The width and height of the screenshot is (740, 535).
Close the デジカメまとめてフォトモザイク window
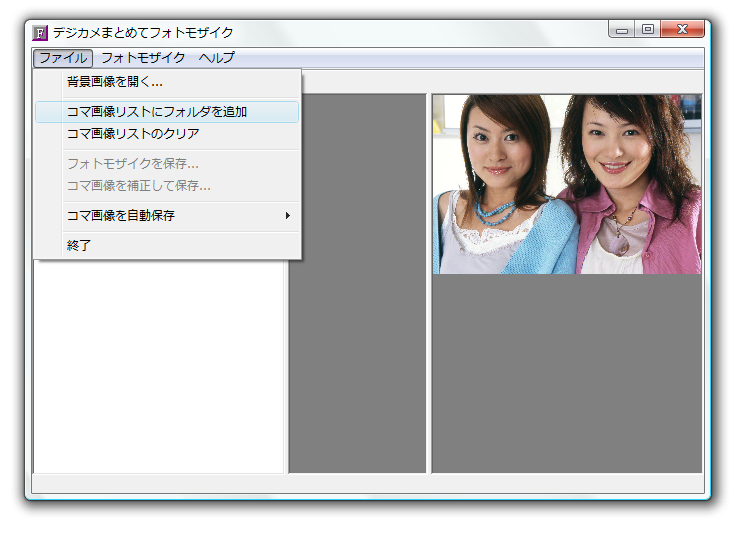(682, 29)
